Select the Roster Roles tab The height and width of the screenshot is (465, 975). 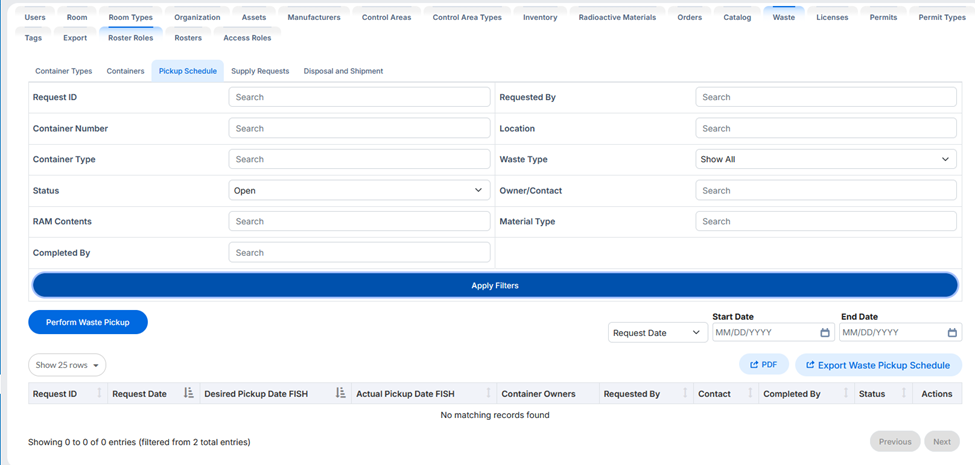[x=131, y=38]
